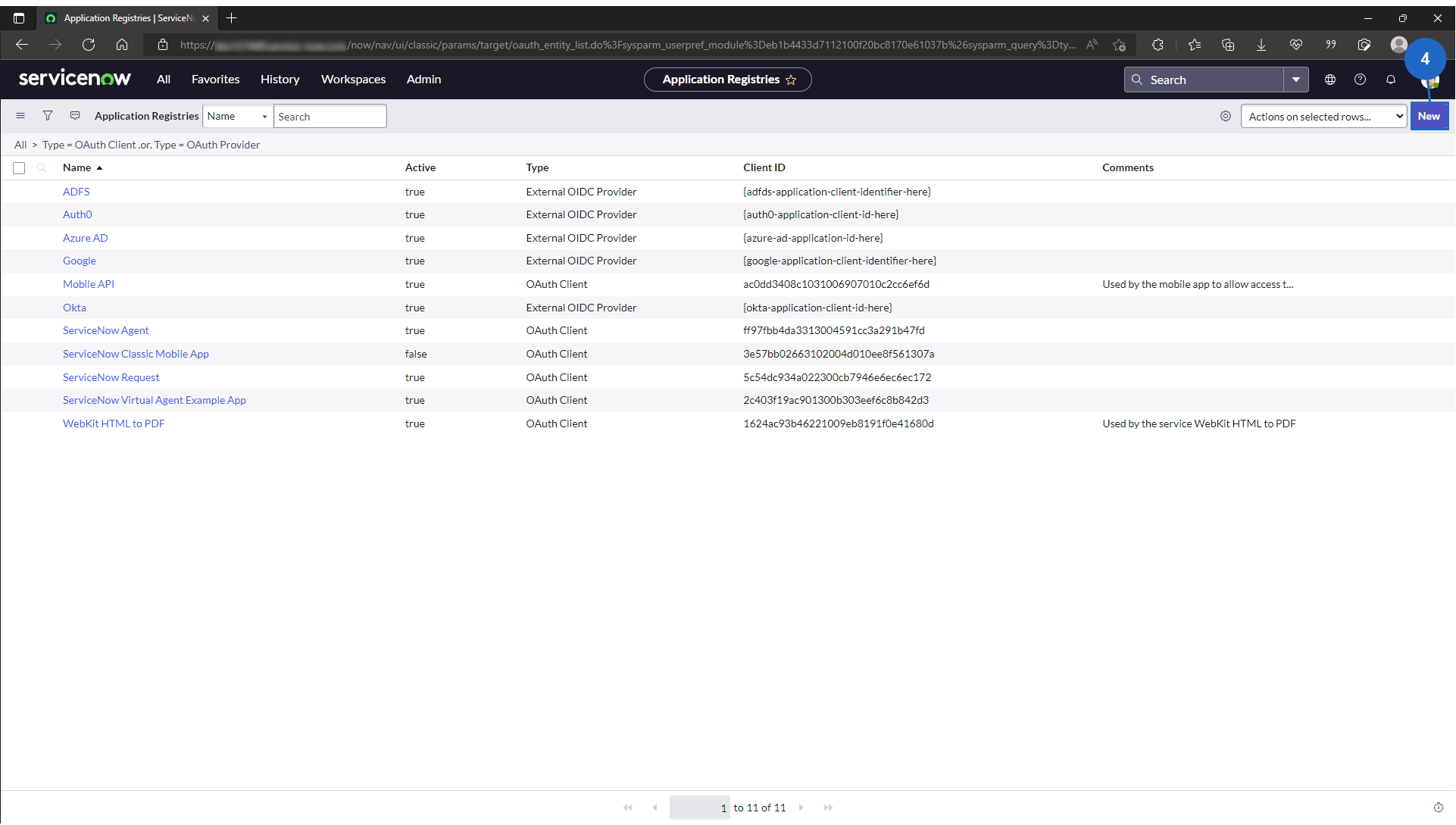Screen dimensions: 1456x825
Task: Click the personalize list gear icon
Action: pyautogui.click(x=1225, y=116)
